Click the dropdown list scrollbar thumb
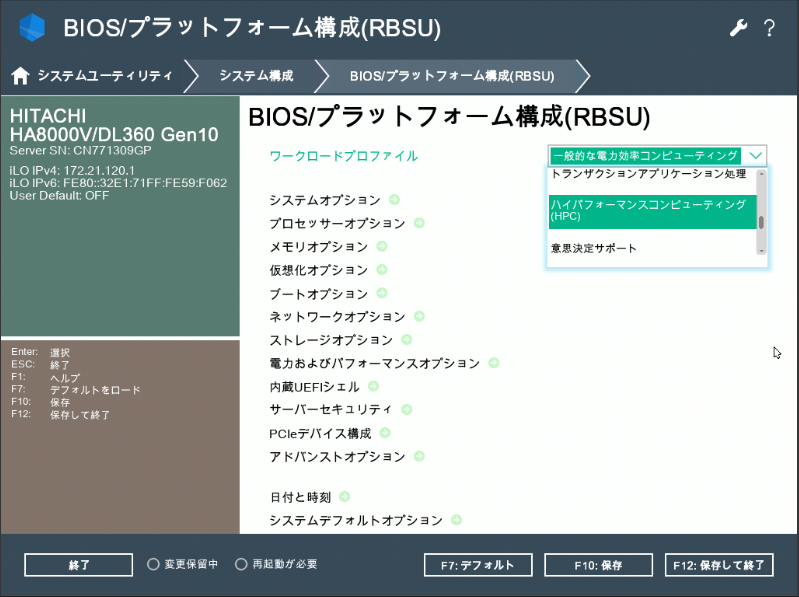This screenshot has width=799, height=597. 761,222
